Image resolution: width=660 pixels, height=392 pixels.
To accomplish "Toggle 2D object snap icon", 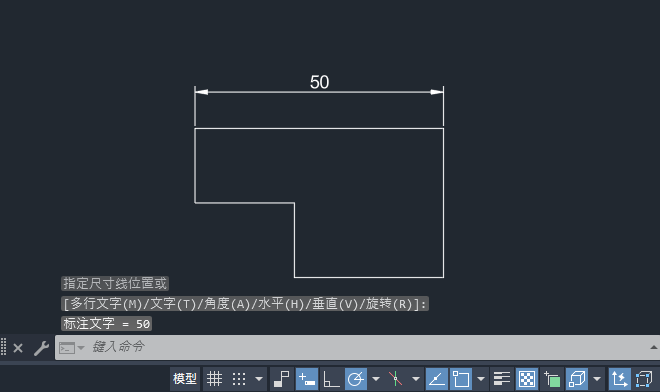I will (x=461, y=379).
